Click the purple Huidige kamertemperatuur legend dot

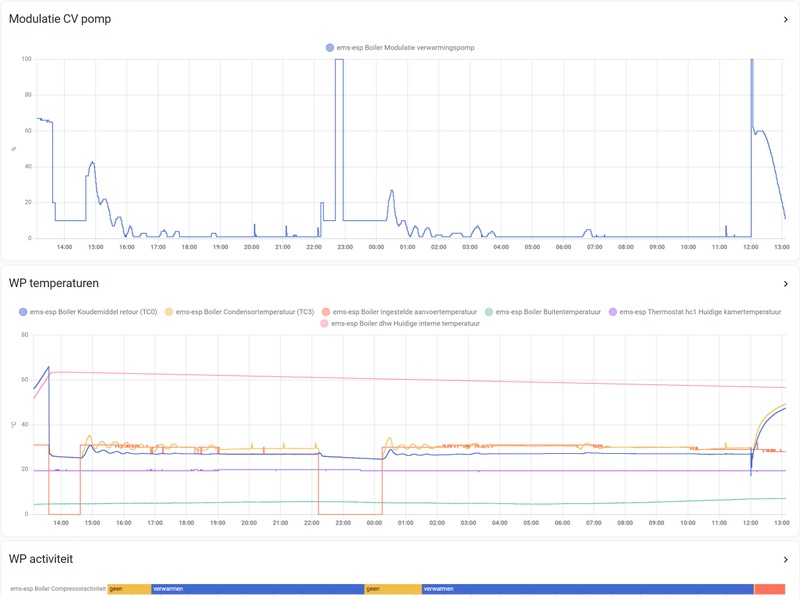614,310
